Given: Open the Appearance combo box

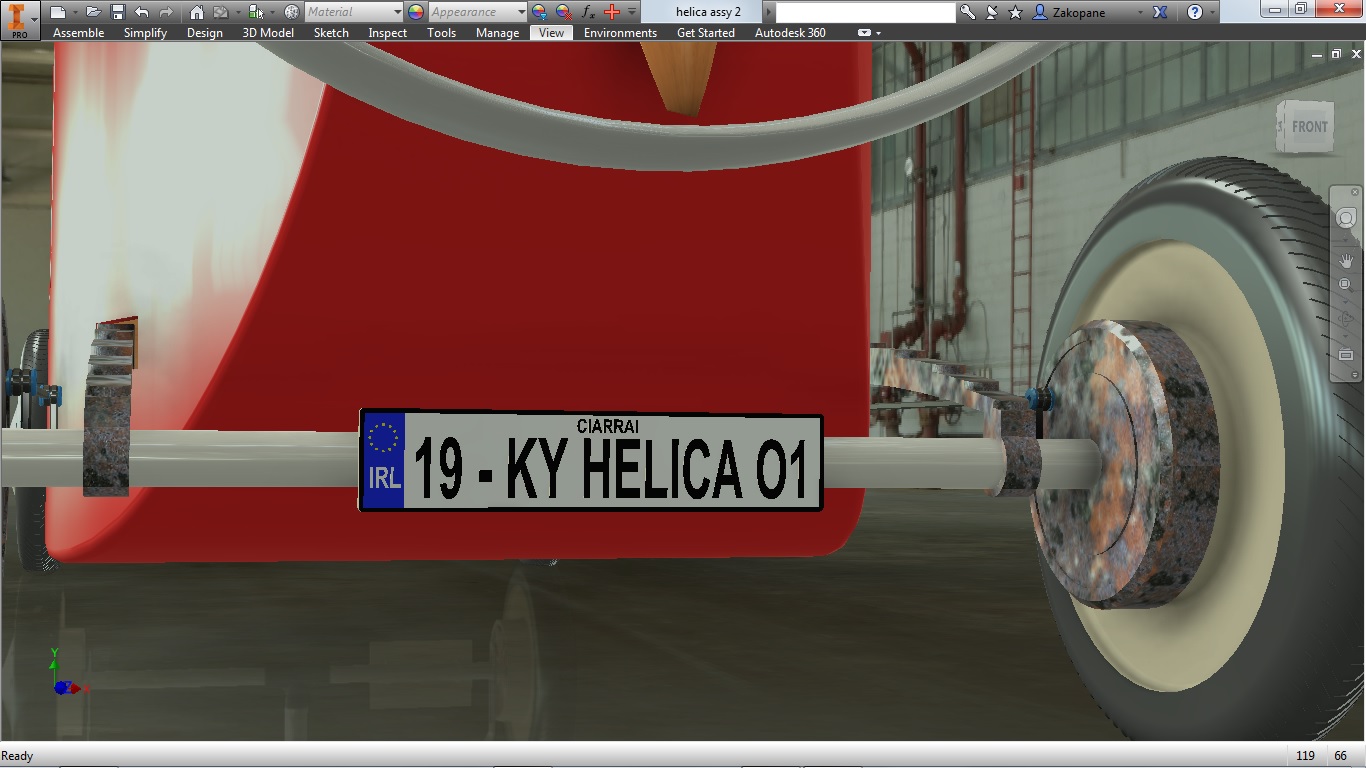Looking at the screenshot, I should [x=478, y=12].
